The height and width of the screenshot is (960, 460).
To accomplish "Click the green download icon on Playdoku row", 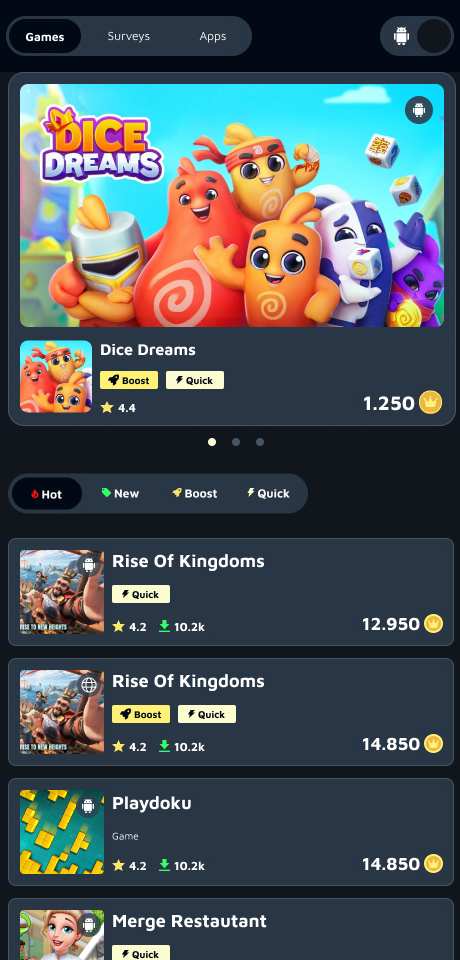I will [x=164, y=865].
